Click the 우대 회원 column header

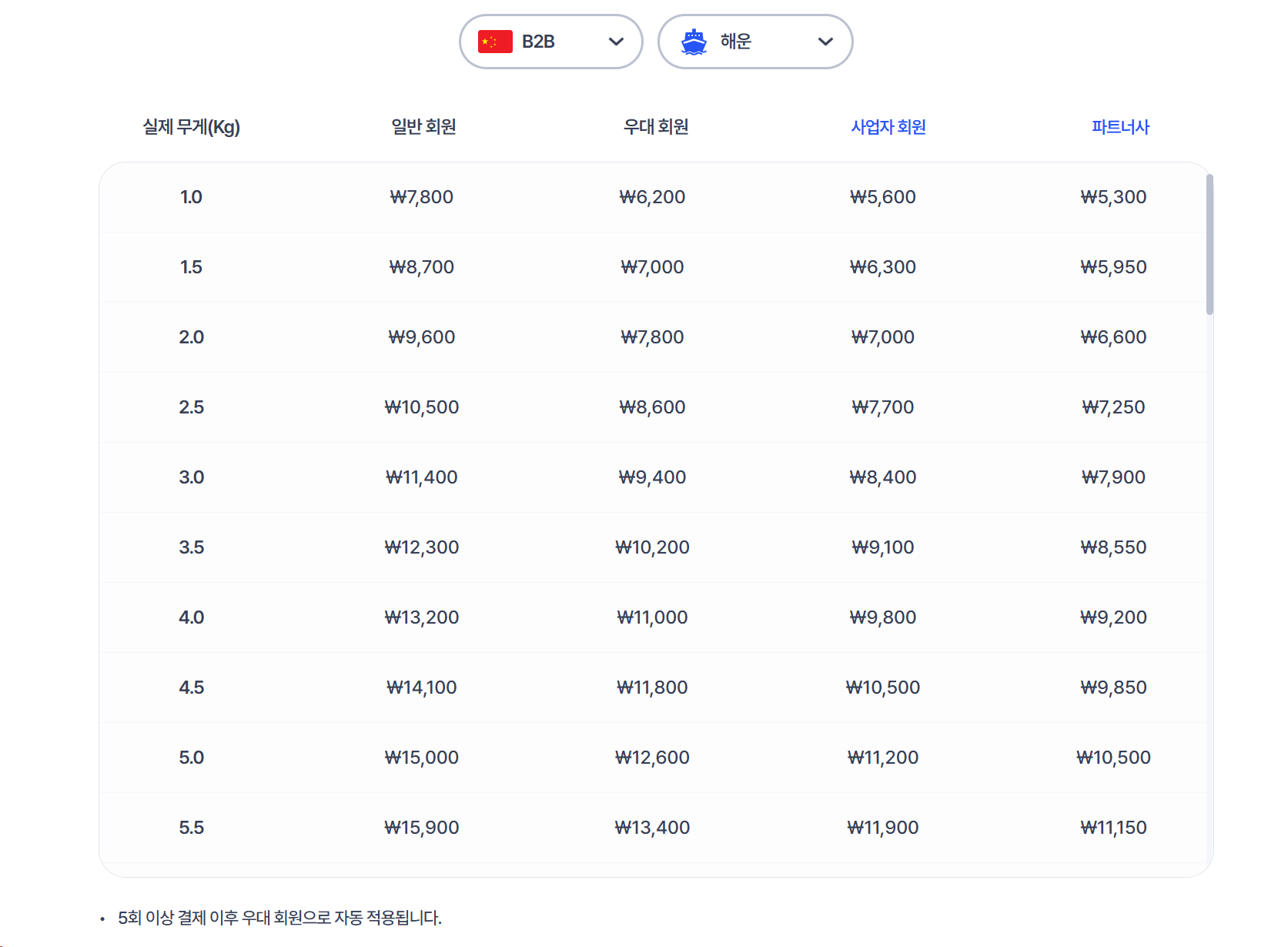(655, 127)
